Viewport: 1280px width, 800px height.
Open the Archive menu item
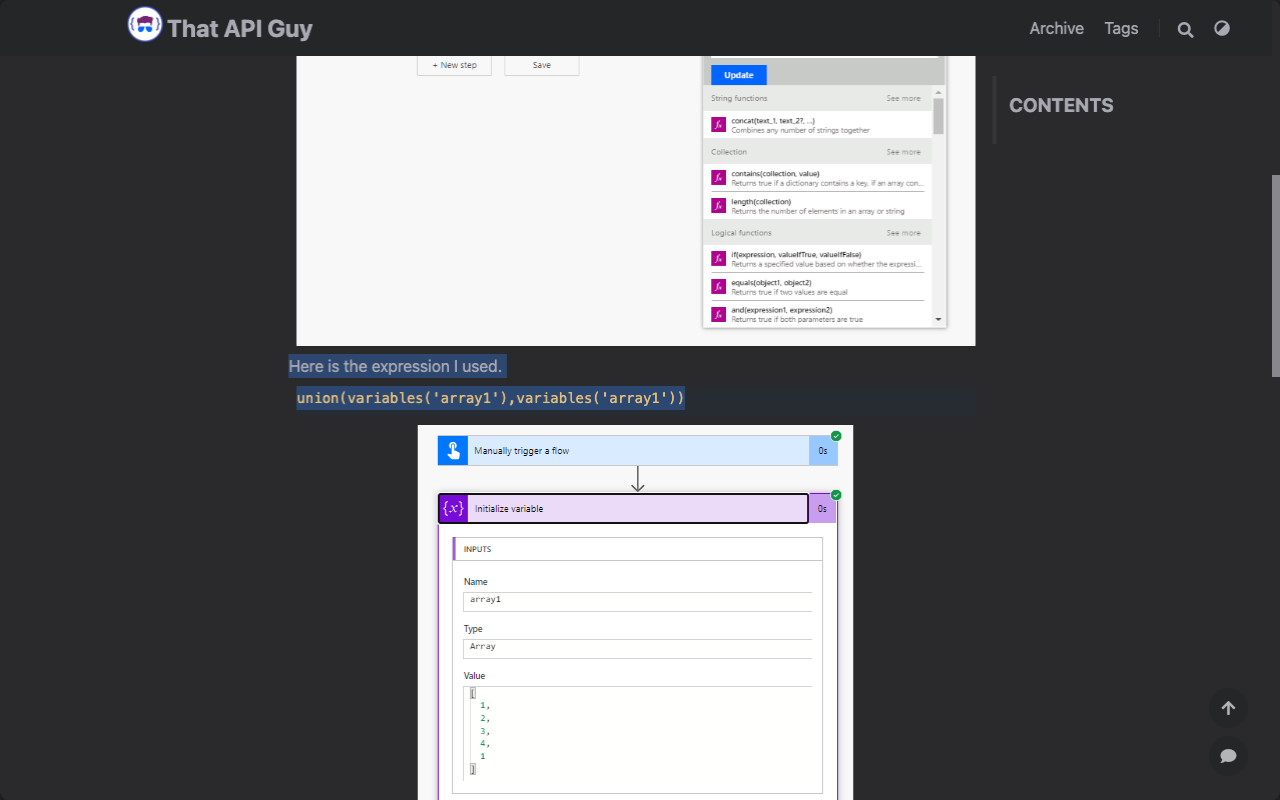click(x=1056, y=28)
